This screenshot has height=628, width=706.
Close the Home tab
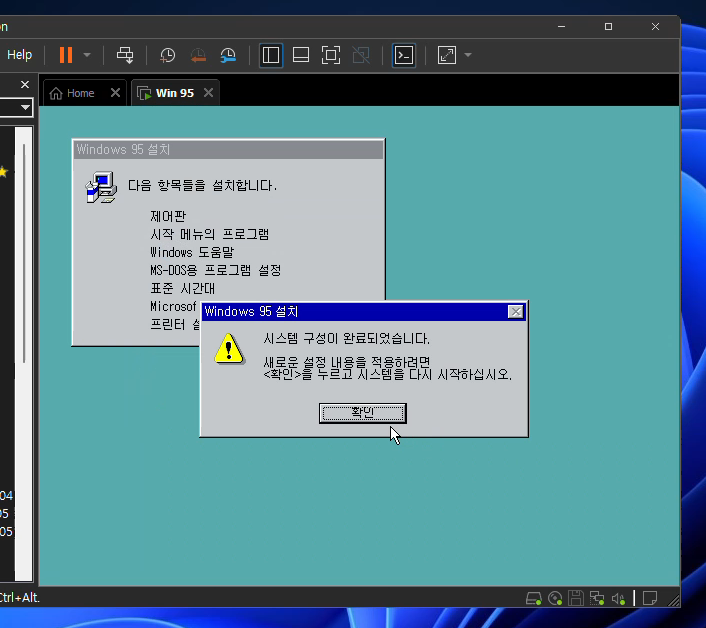click(115, 93)
